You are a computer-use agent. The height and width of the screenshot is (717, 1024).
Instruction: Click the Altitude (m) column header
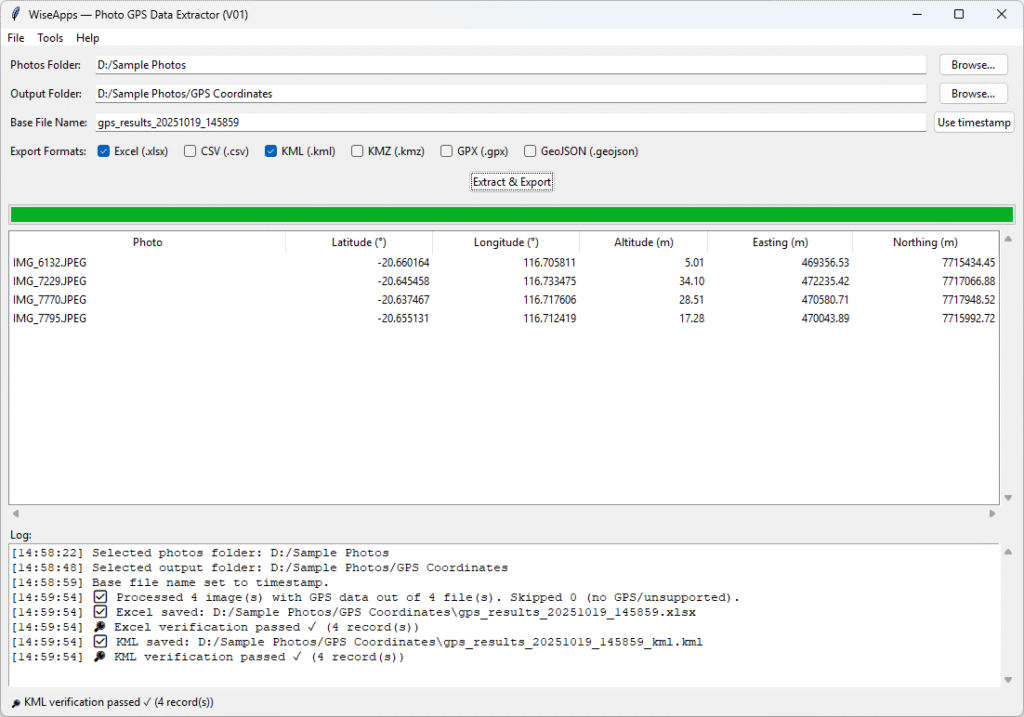(643, 242)
